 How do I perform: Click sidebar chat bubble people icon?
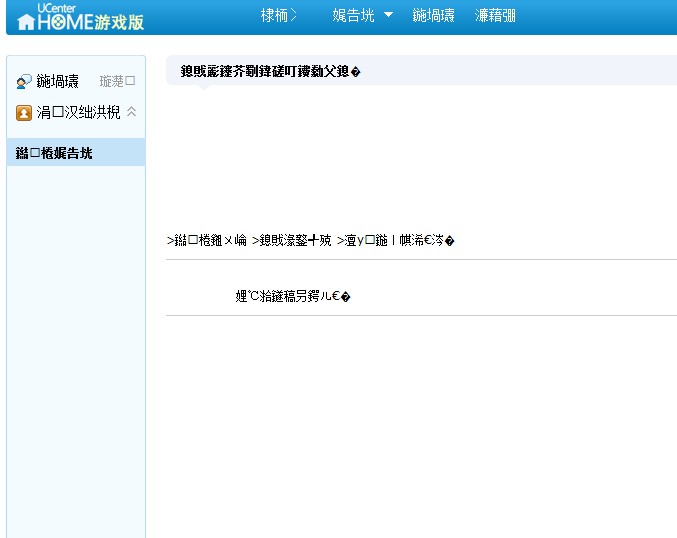click(x=24, y=81)
